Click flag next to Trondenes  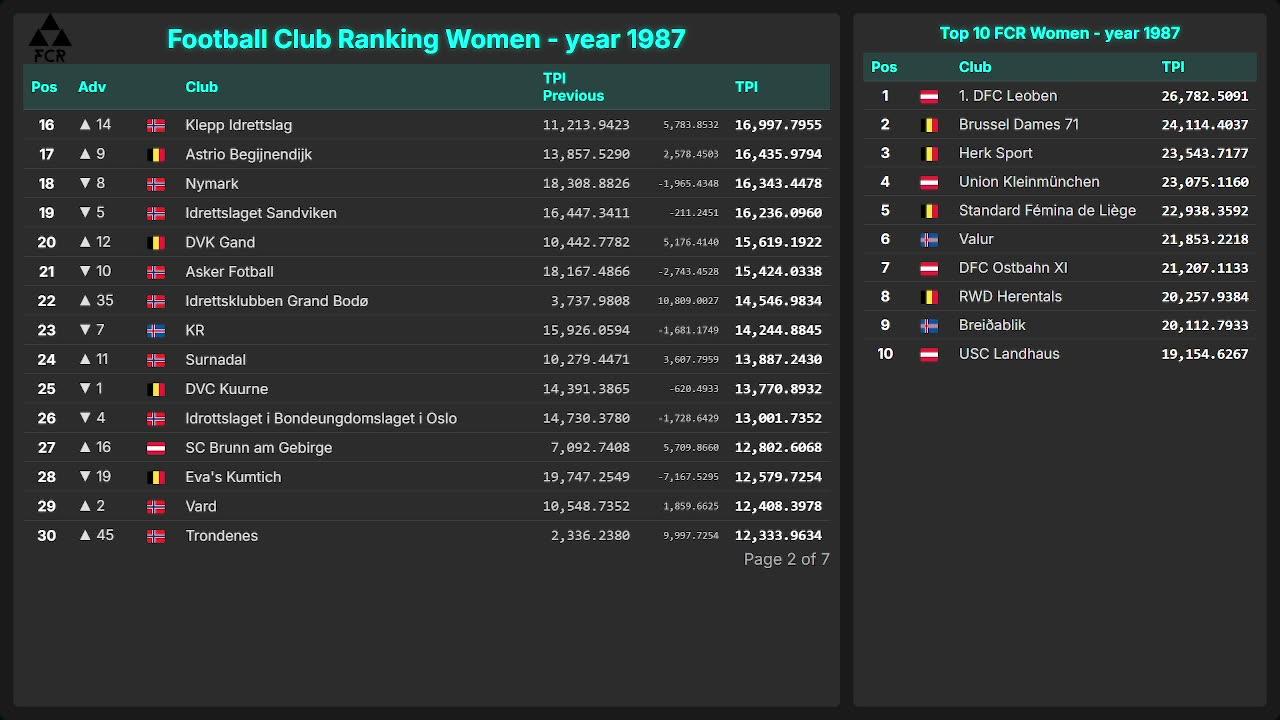pyautogui.click(x=156, y=536)
